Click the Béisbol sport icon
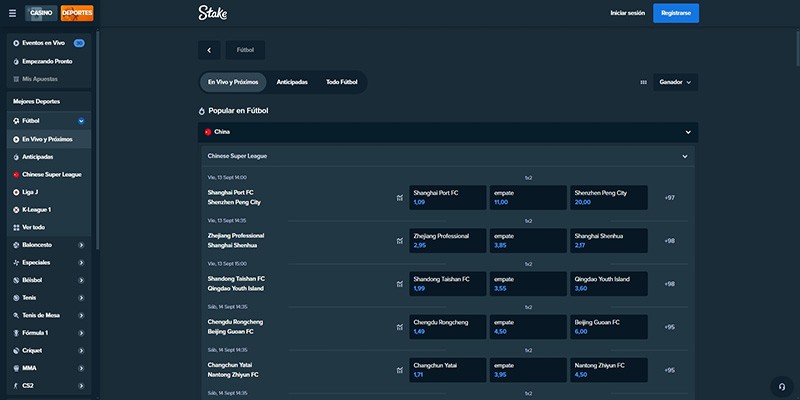 click(16, 280)
